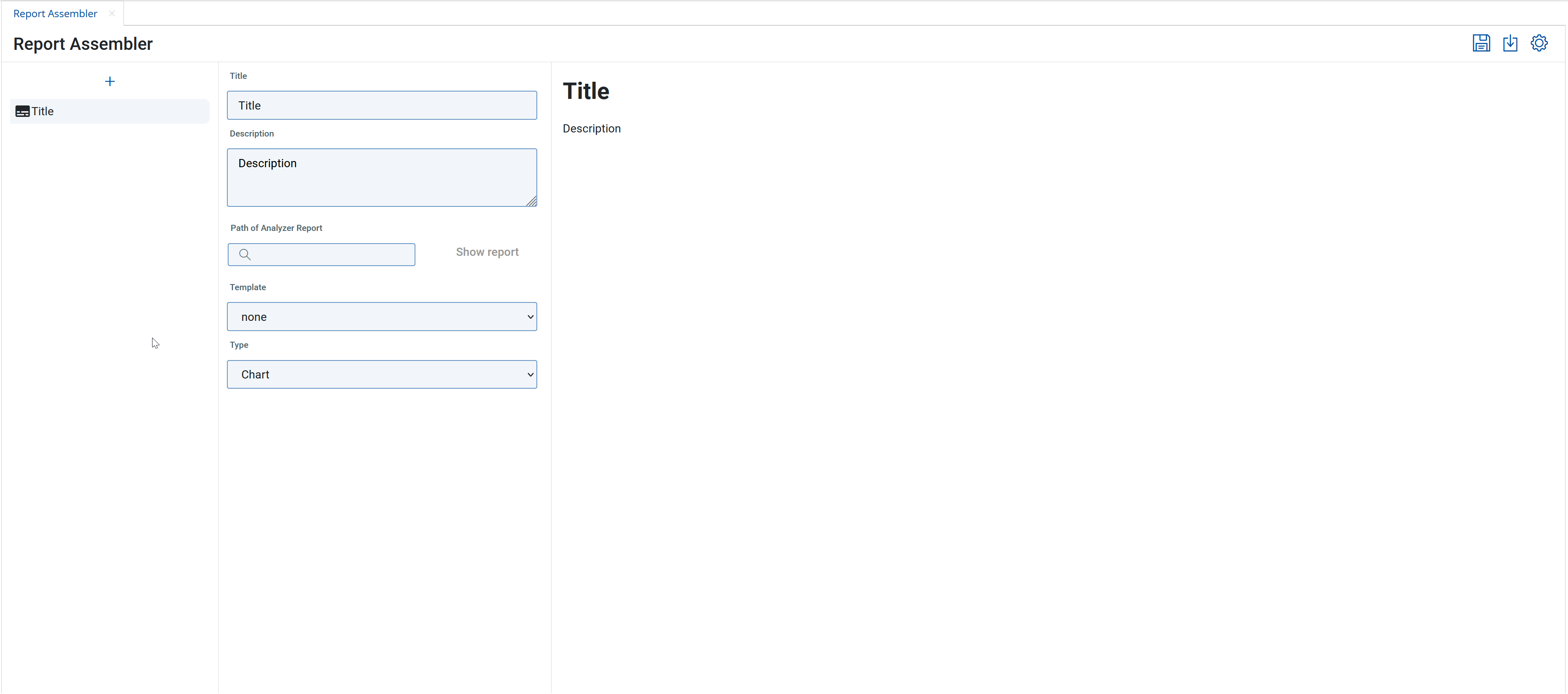Click the save report icon
This screenshot has width=1568, height=694.
pyautogui.click(x=1481, y=43)
